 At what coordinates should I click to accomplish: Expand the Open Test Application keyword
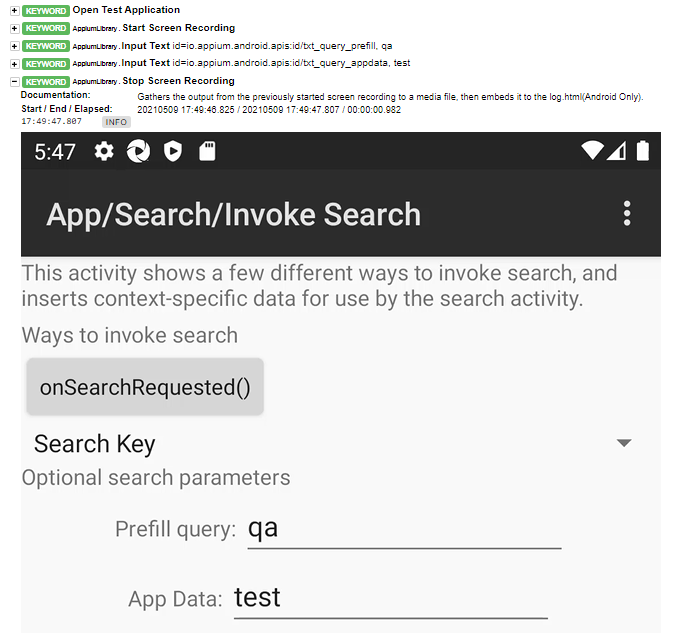14,10
